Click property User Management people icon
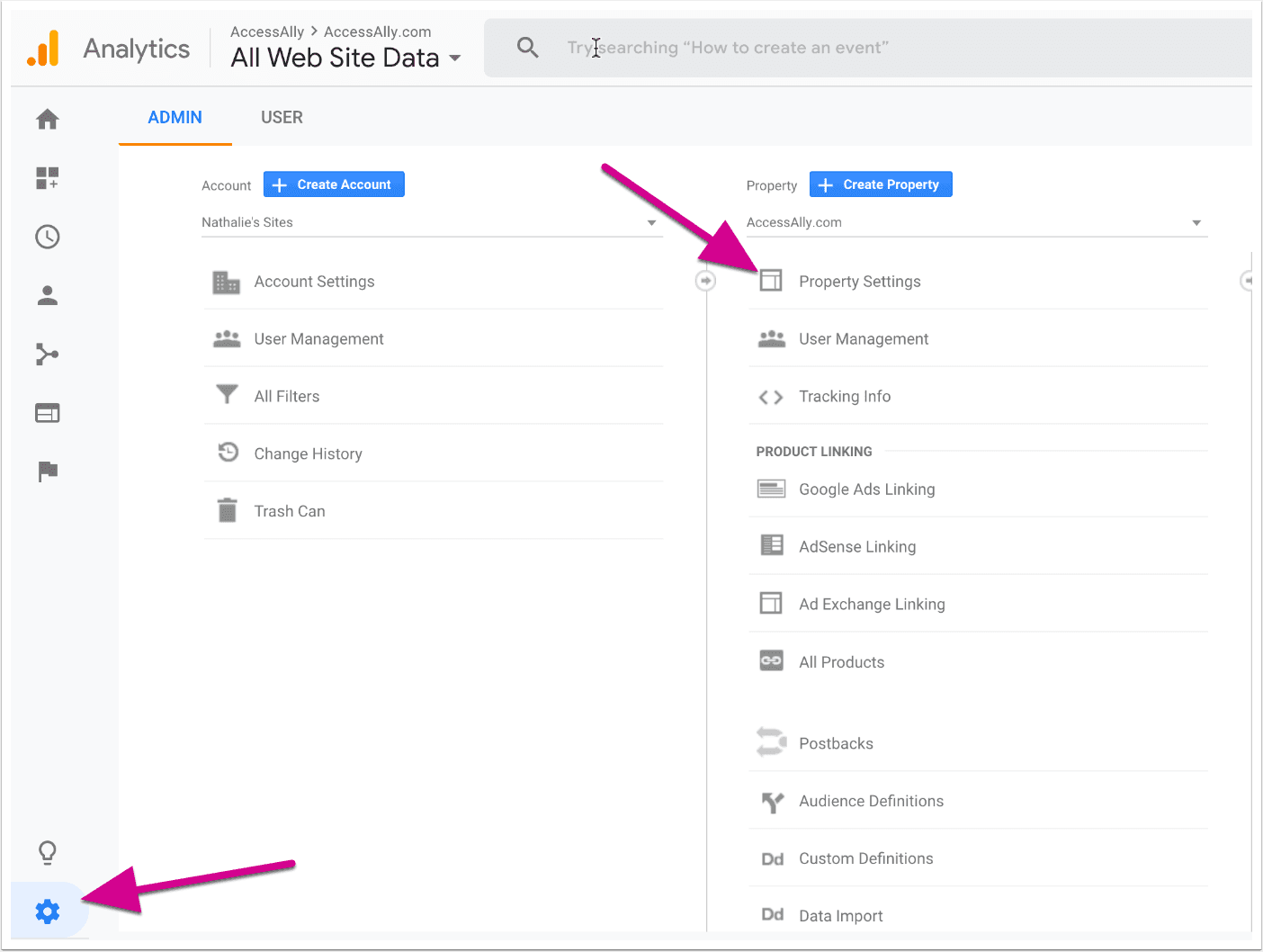The height and width of the screenshot is (952, 1263). 772,339
